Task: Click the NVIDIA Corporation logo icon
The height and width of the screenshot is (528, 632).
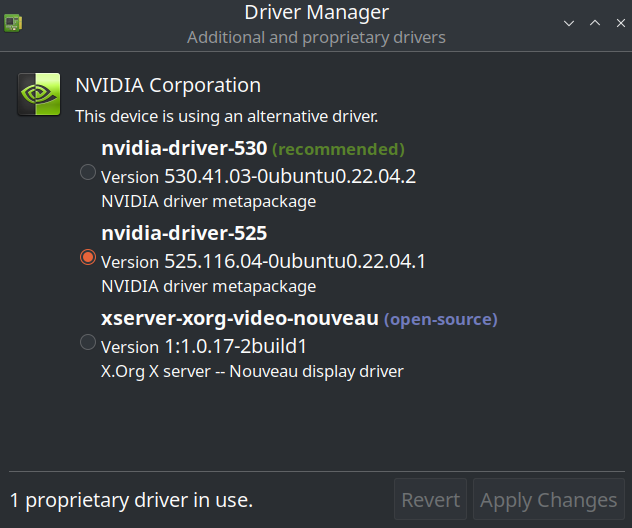Action: (39, 94)
